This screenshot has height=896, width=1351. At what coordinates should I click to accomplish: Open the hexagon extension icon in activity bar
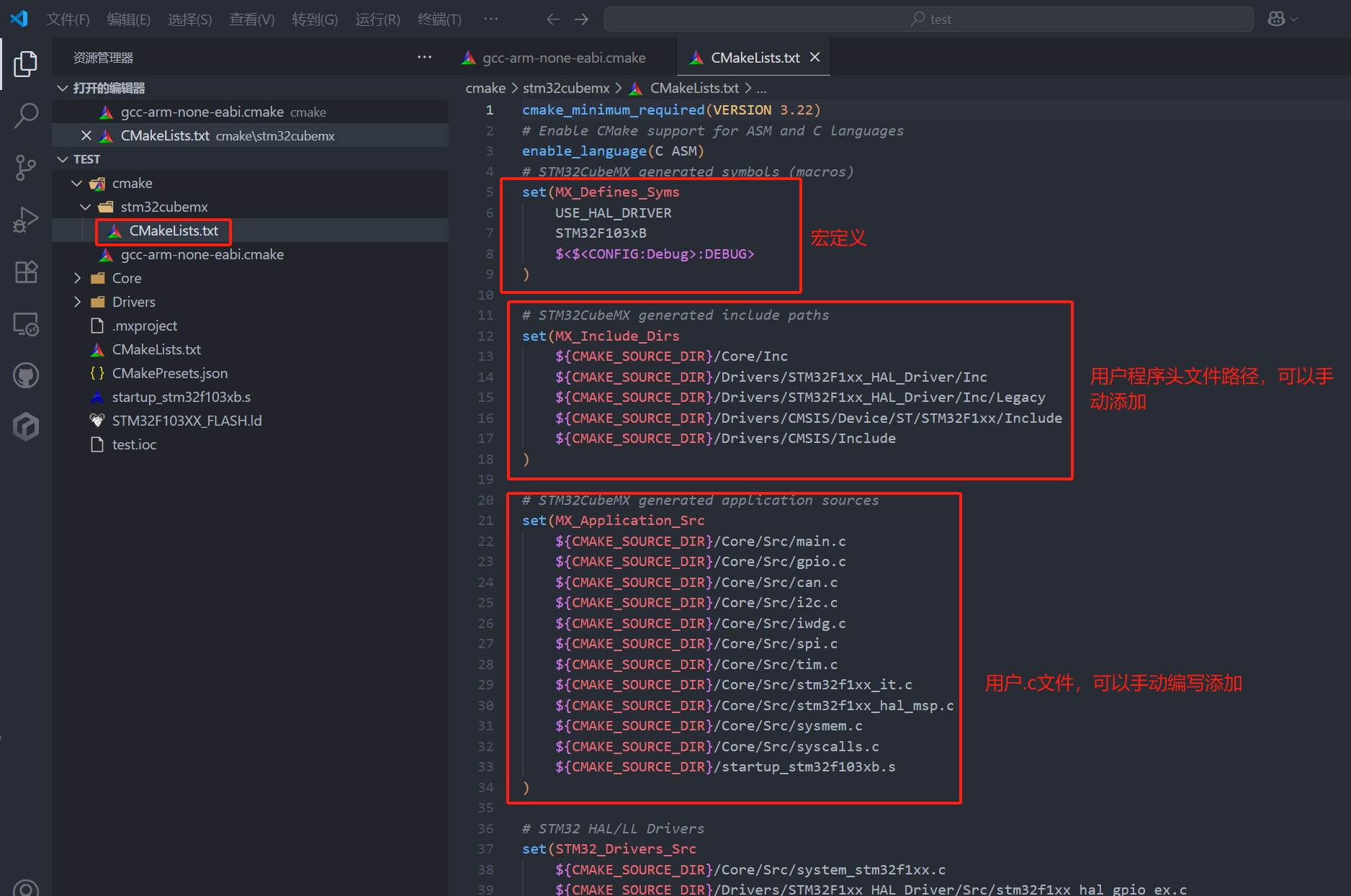pyautogui.click(x=26, y=427)
